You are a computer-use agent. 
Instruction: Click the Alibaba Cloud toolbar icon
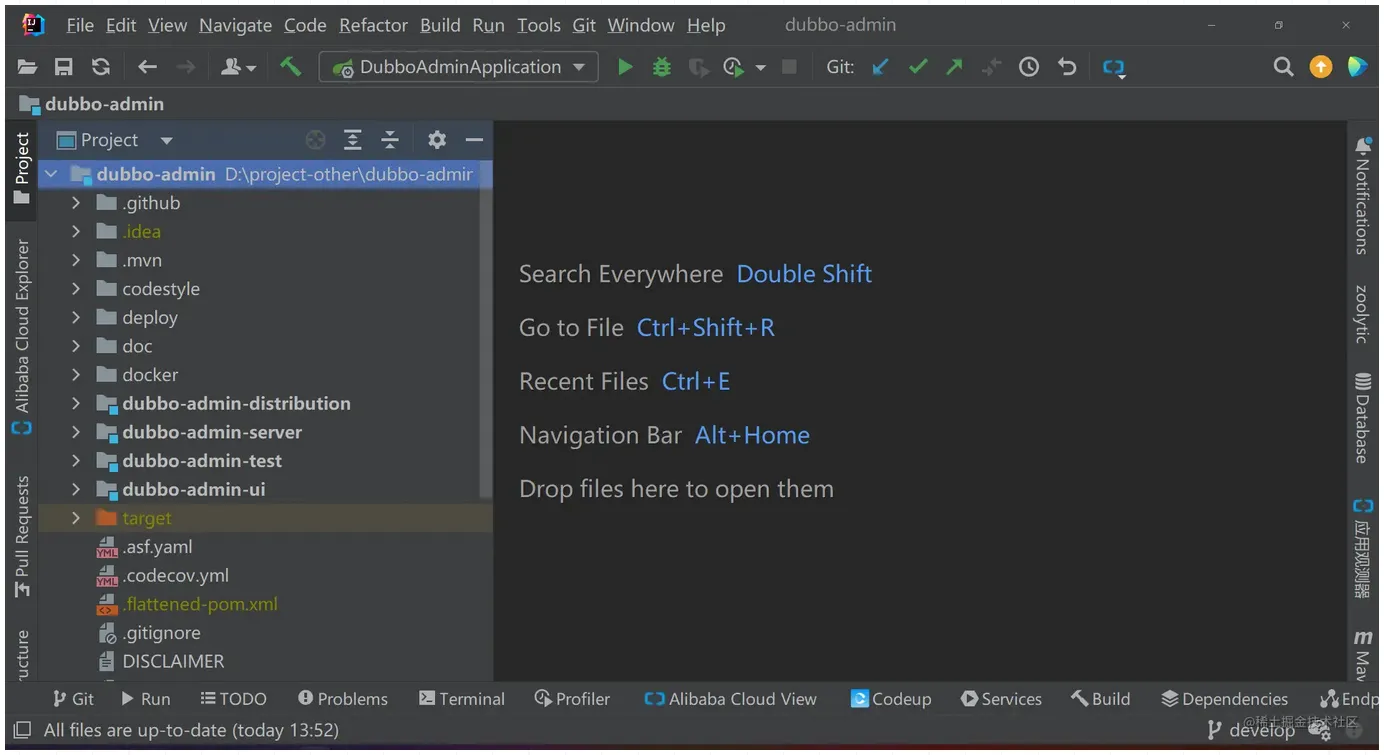coord(1113,68)
